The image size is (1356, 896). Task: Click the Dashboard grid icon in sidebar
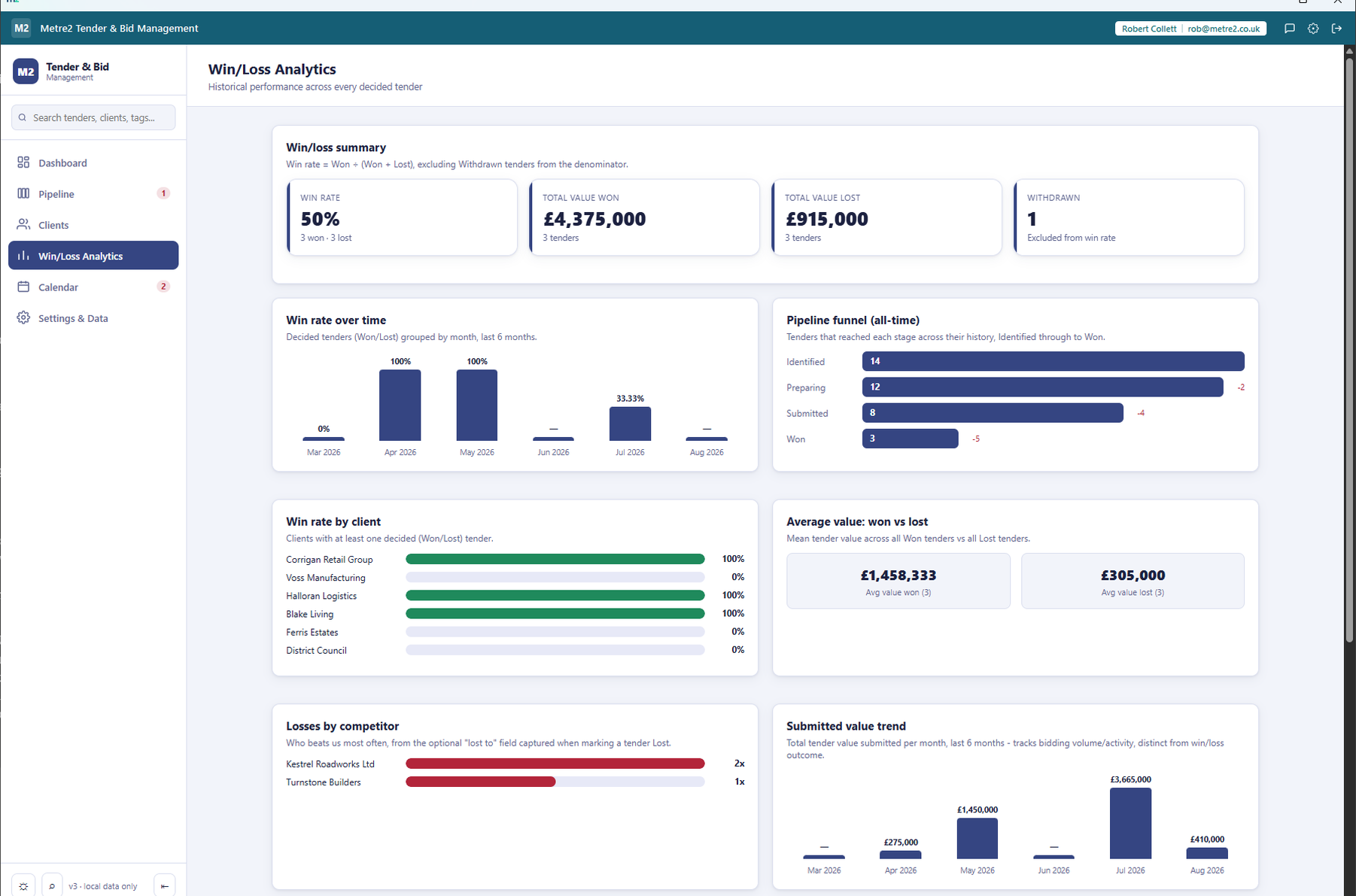23,162
